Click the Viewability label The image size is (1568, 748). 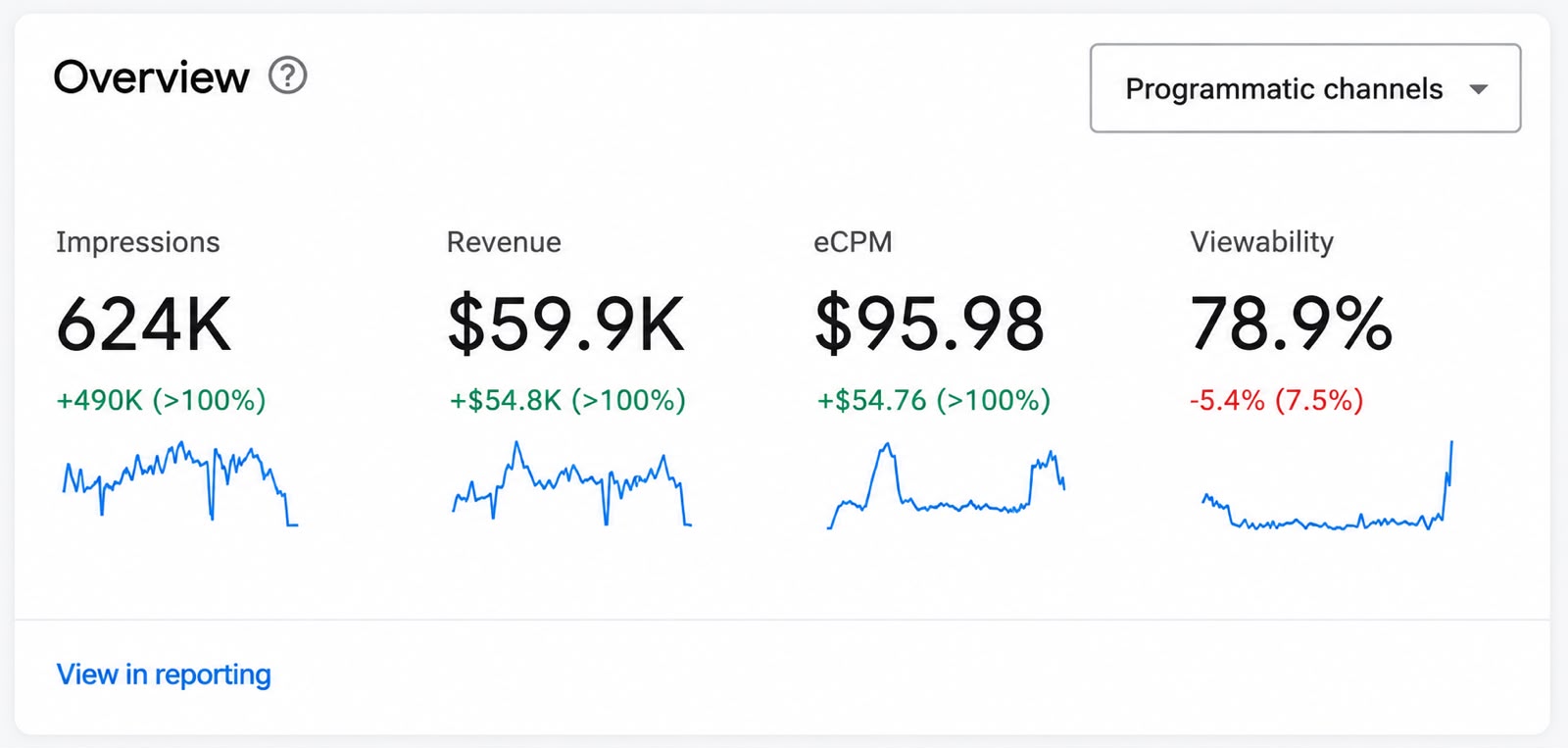click(1262, 242)
